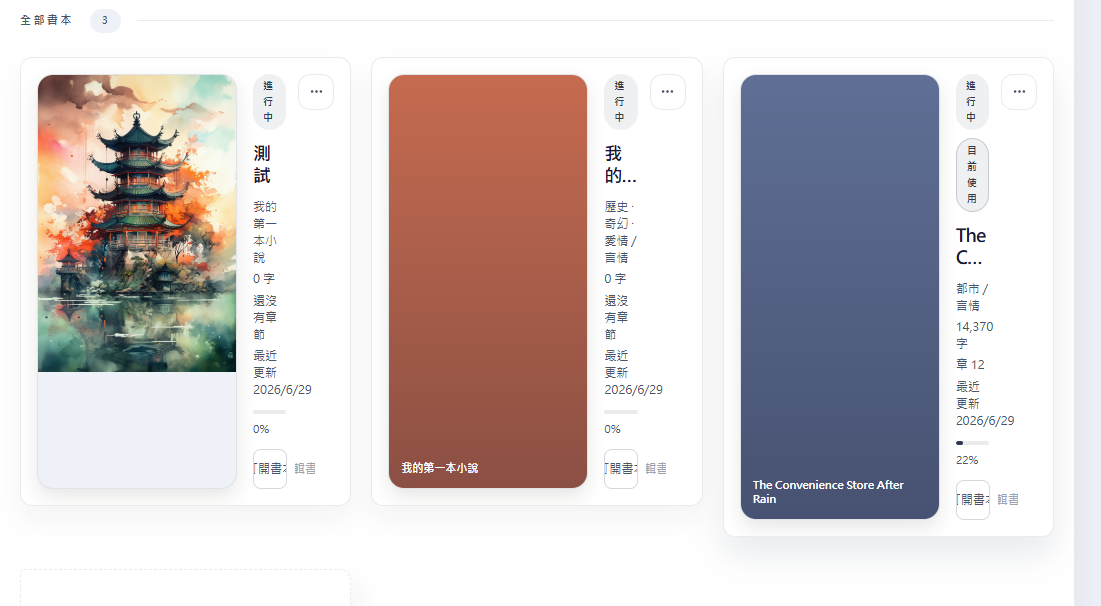This screenshot has width=1101, height=606.
Task: Click the 進行中 status badge on 測試
Action: tap(269, 102)
